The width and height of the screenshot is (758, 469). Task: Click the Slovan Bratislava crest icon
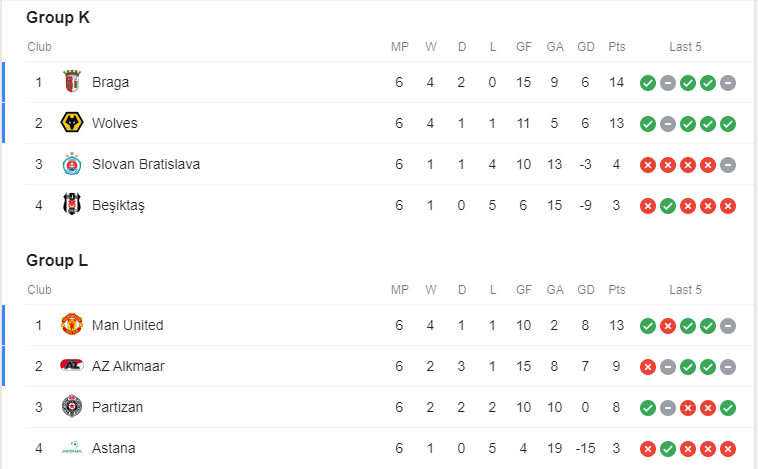point(71,164)
